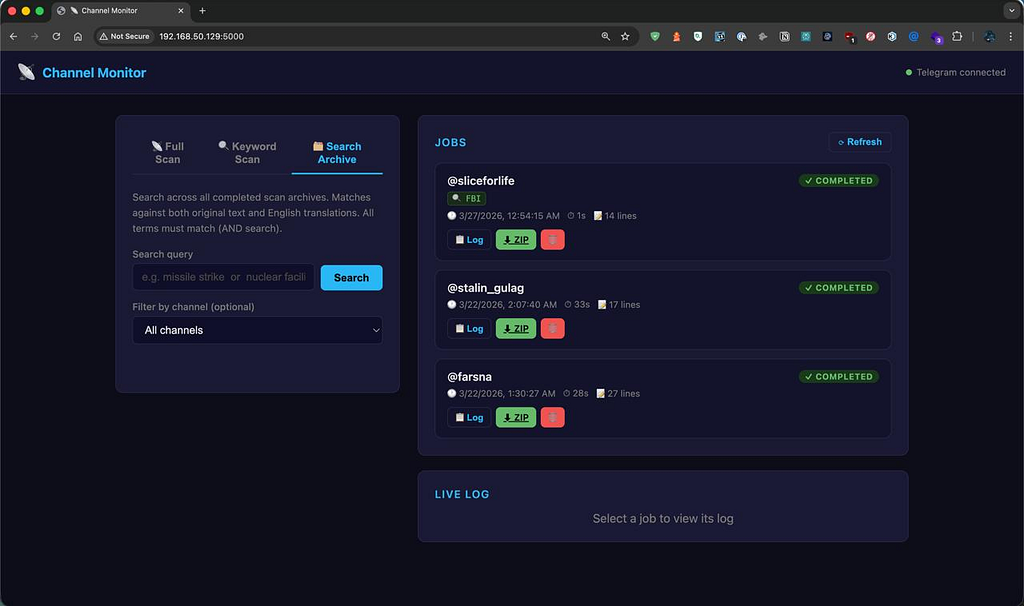Open the Notion extension icon

coord(784,37)
